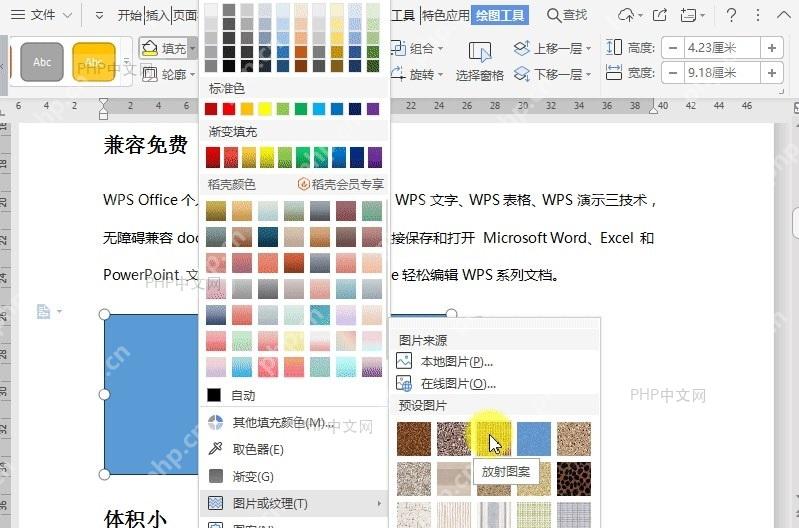Click the layout options icon beside shape

(x=44, y=311)
